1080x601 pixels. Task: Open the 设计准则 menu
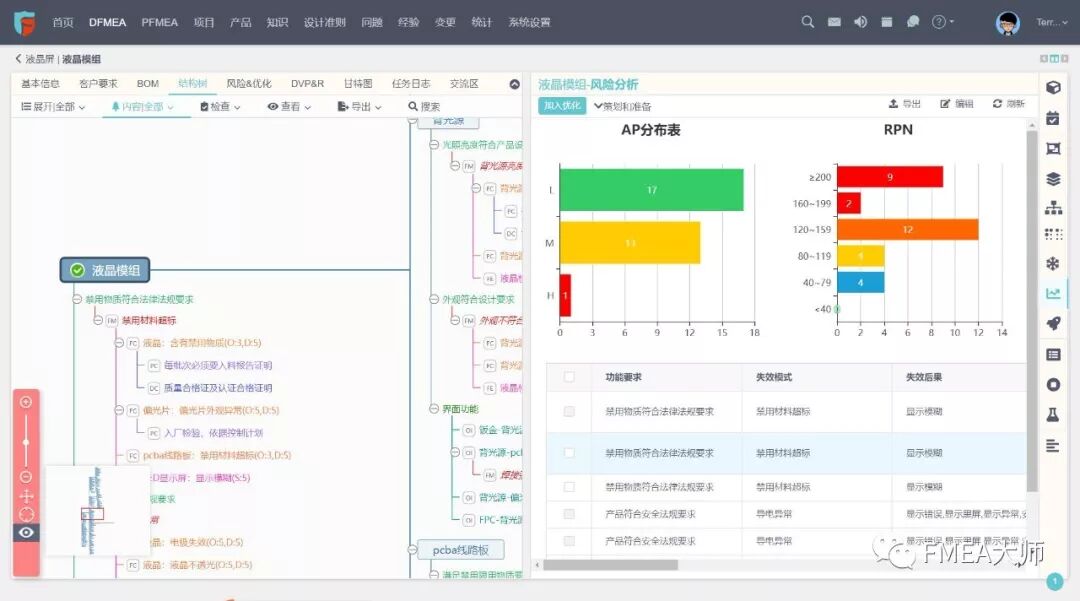(324, 22)
